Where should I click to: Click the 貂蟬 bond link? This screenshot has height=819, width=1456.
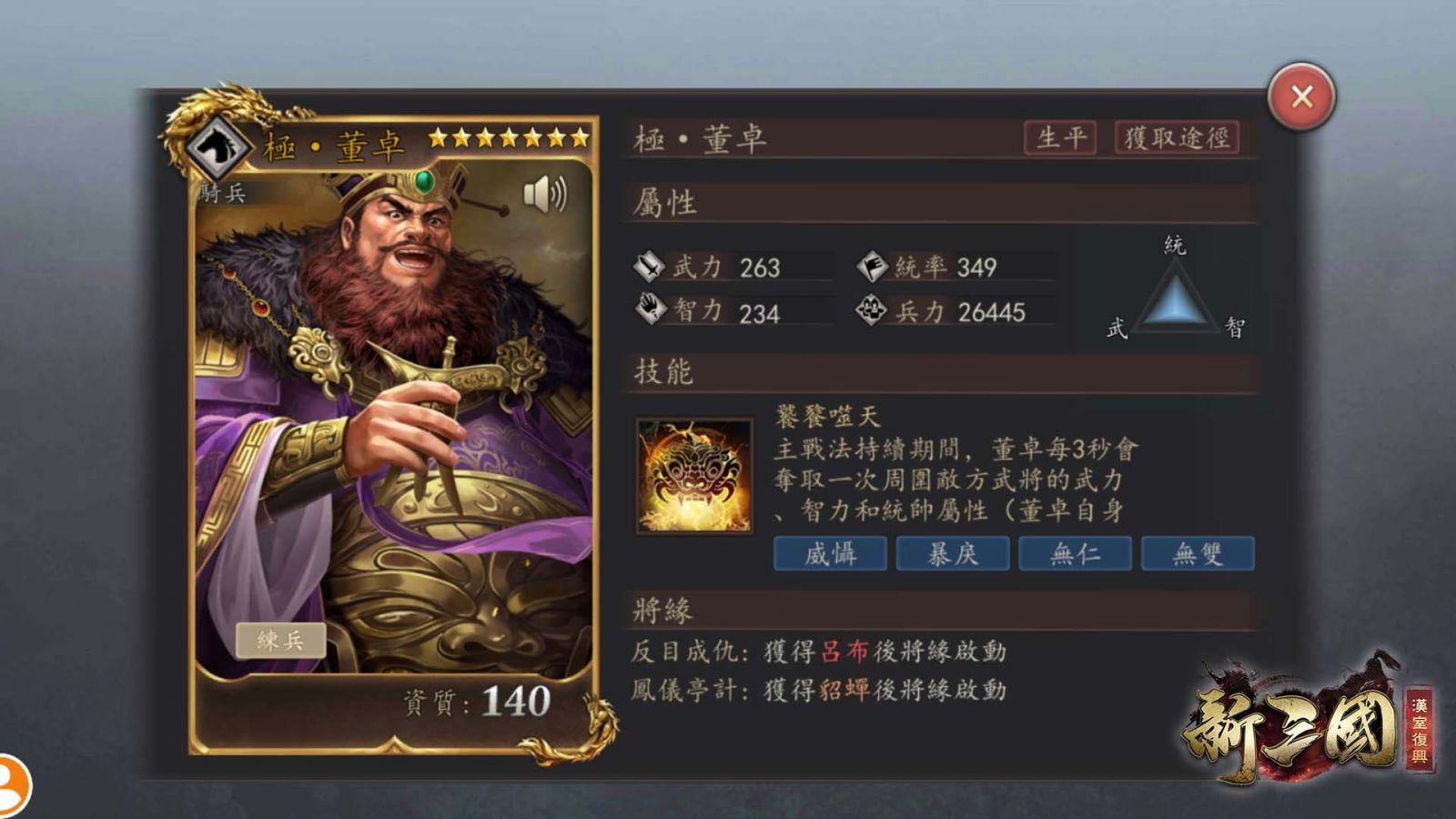tap(844, 690)
